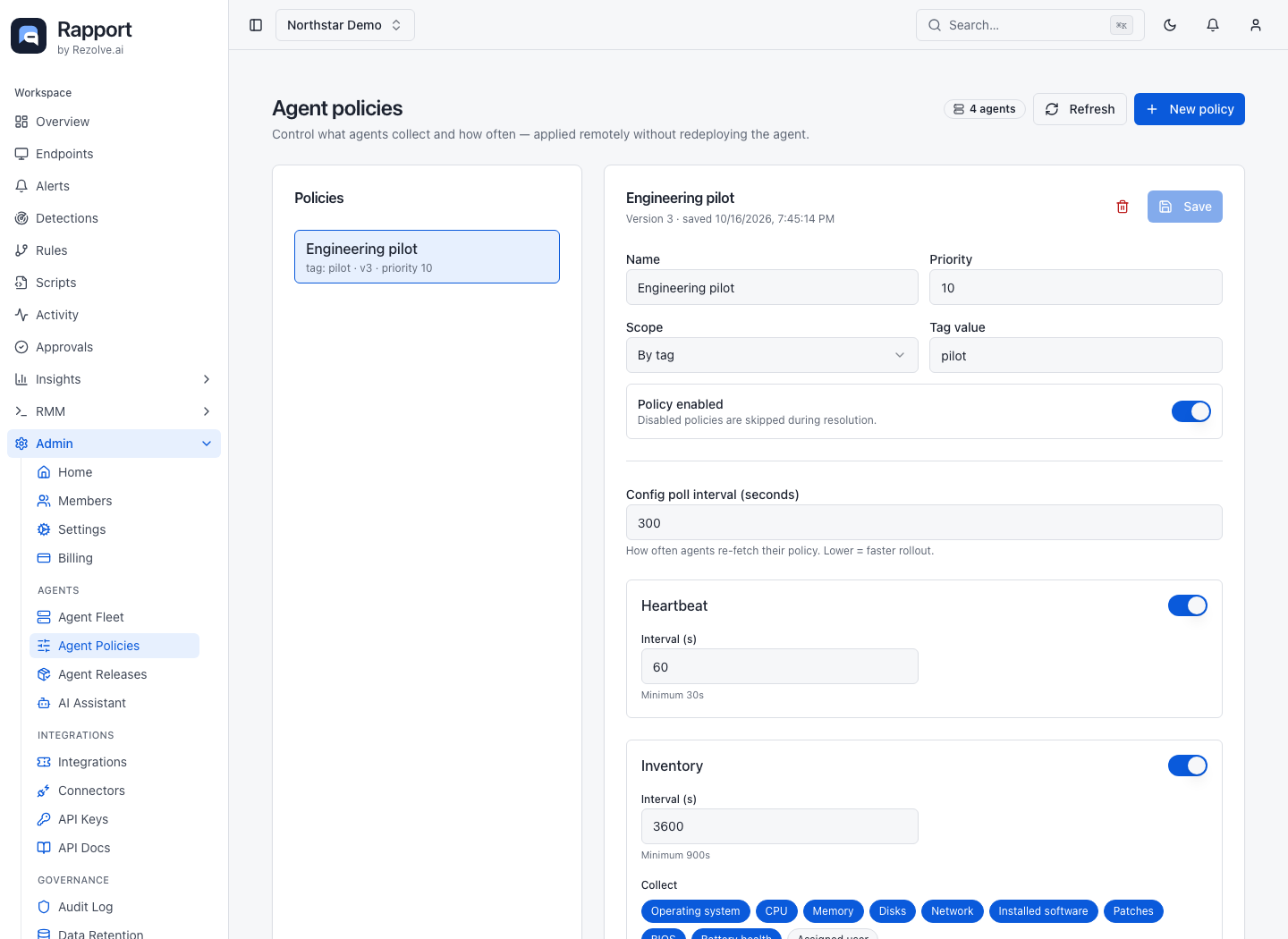Click the Endpoints monitor icon
The height and width of the screenshot is (939, 1288).
click(21, 154)
